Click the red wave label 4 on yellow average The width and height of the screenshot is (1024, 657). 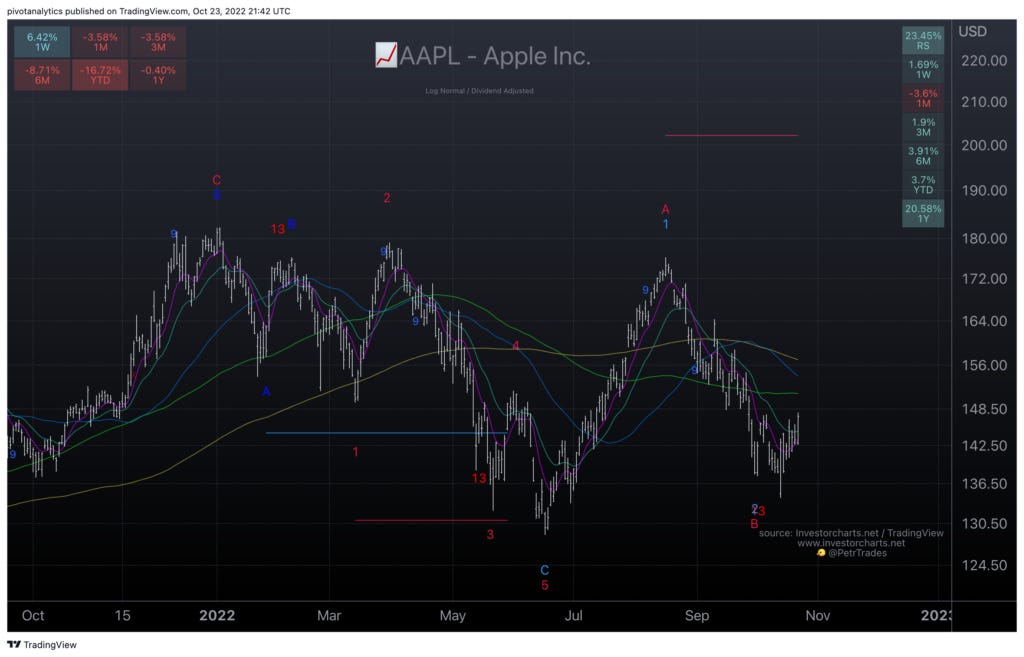[x=516, y=345]
